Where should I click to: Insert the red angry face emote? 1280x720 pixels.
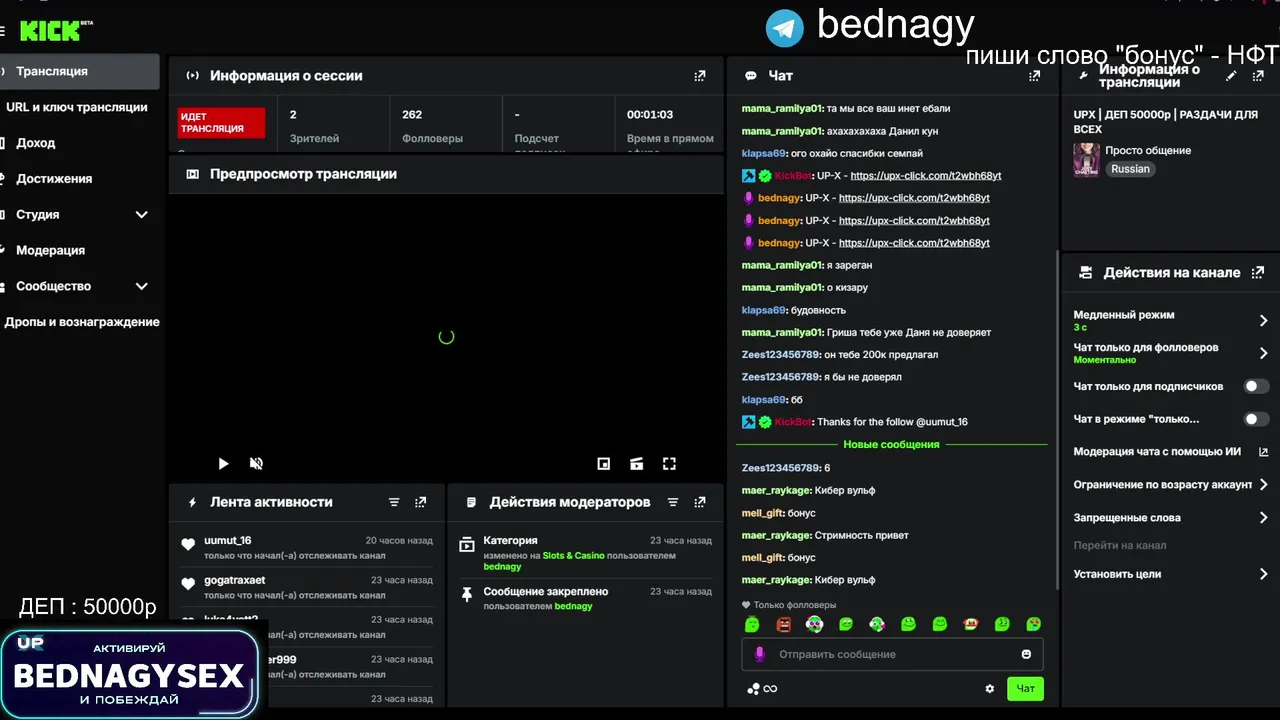784,624
